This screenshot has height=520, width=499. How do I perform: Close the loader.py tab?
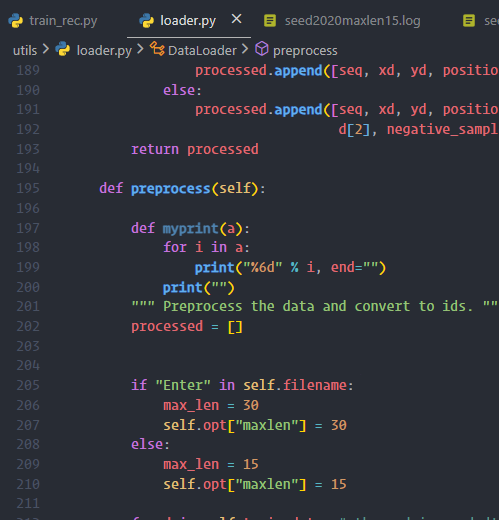tap(236, 19)
